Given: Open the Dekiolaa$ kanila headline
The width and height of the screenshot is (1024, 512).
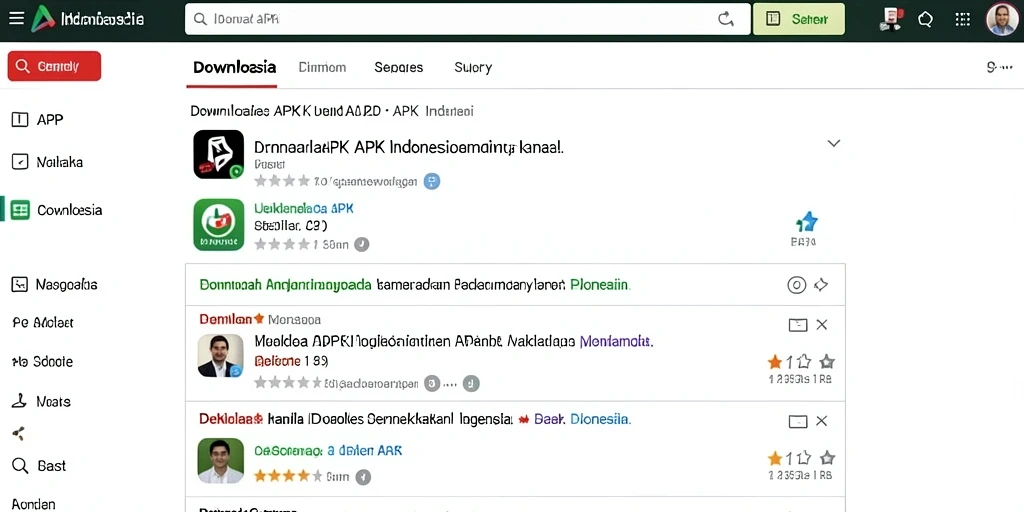Looking at the screenshot, I should click(356, 419).
